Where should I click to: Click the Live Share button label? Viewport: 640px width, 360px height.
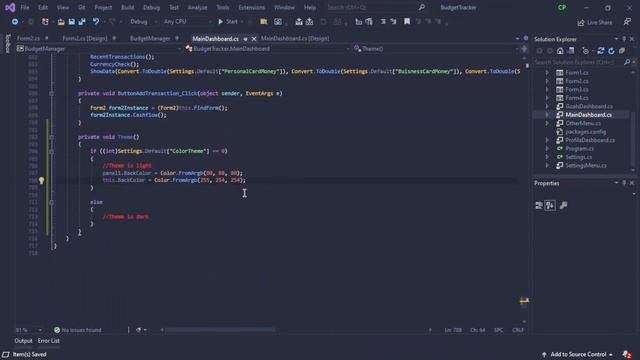(600, 23)
